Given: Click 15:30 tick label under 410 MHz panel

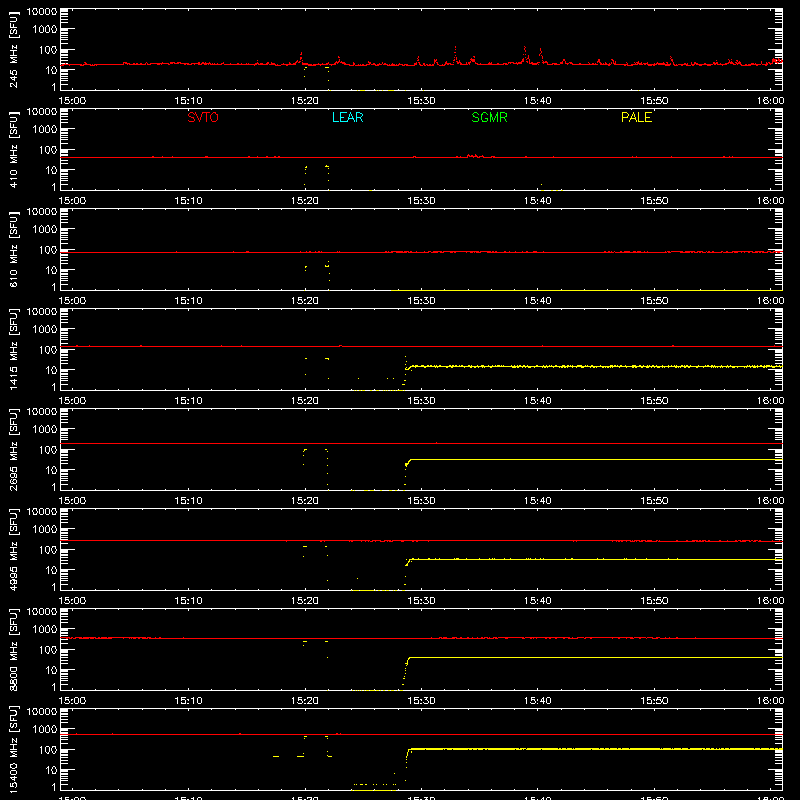Looking at the screenshot, I should click(x=421, y=201).
